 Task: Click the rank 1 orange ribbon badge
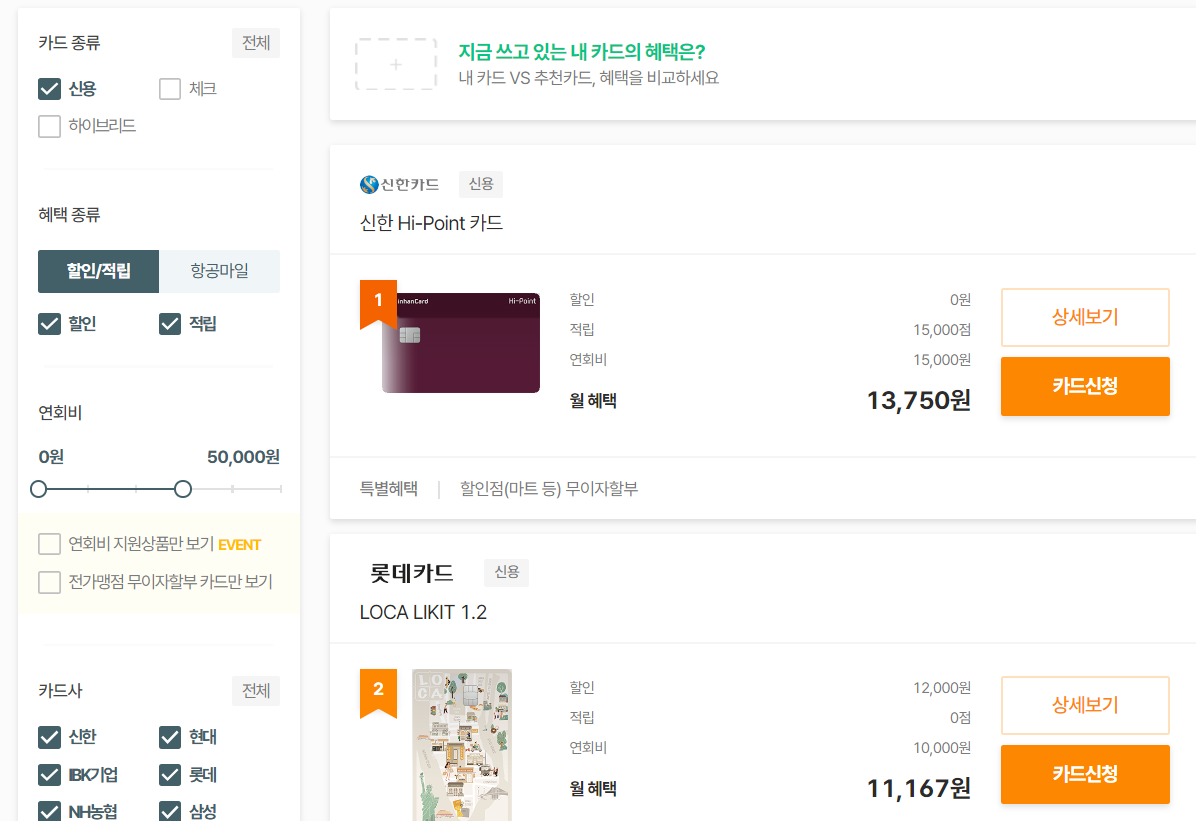(x=378, y=304)
